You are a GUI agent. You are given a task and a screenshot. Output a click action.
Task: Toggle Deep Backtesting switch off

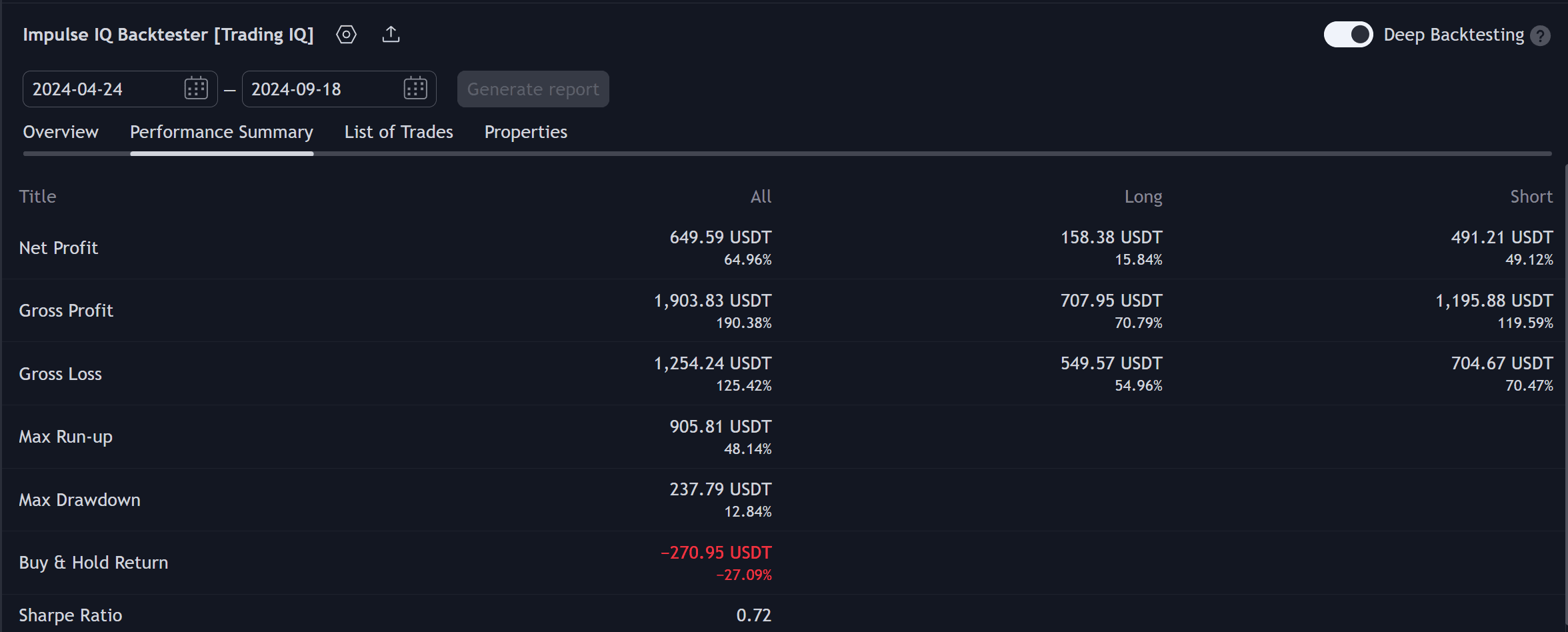(1347, 35)
